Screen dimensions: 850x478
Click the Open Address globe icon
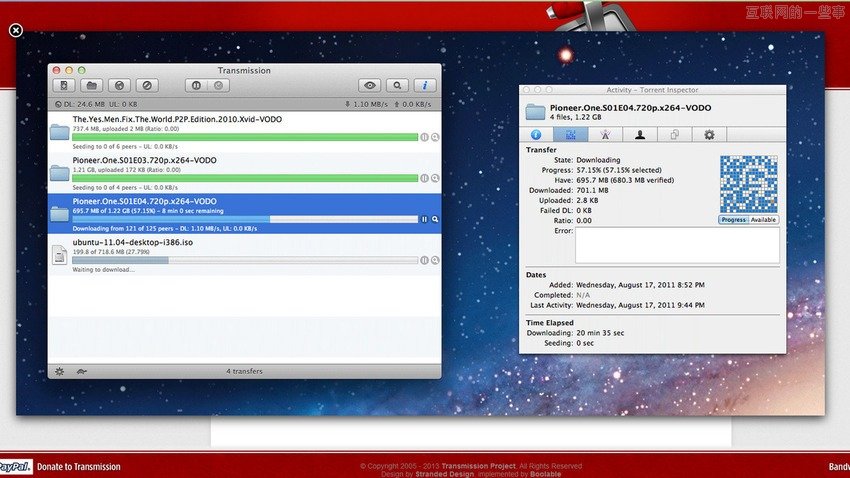119,86
